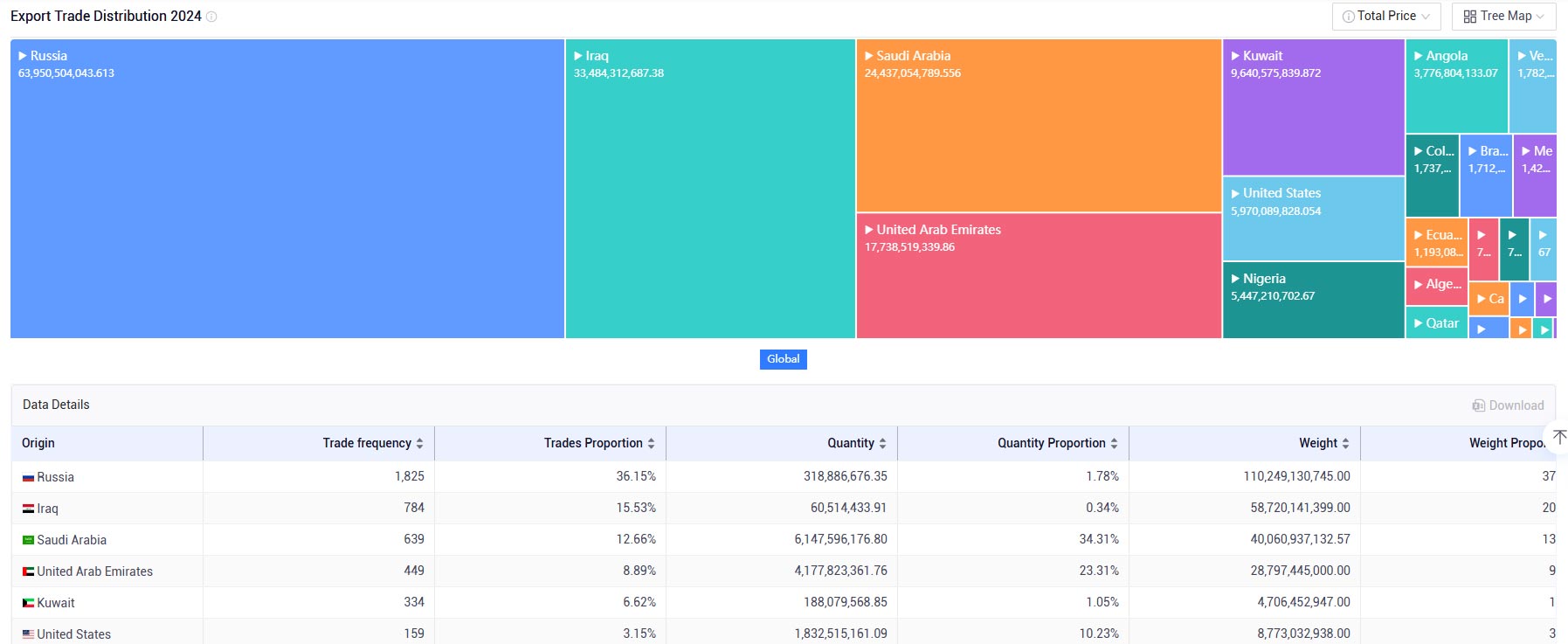Screen dimensions: 1568x644
Task: Open the Total Price dropdown
Action: click(x=1386, y=16)
